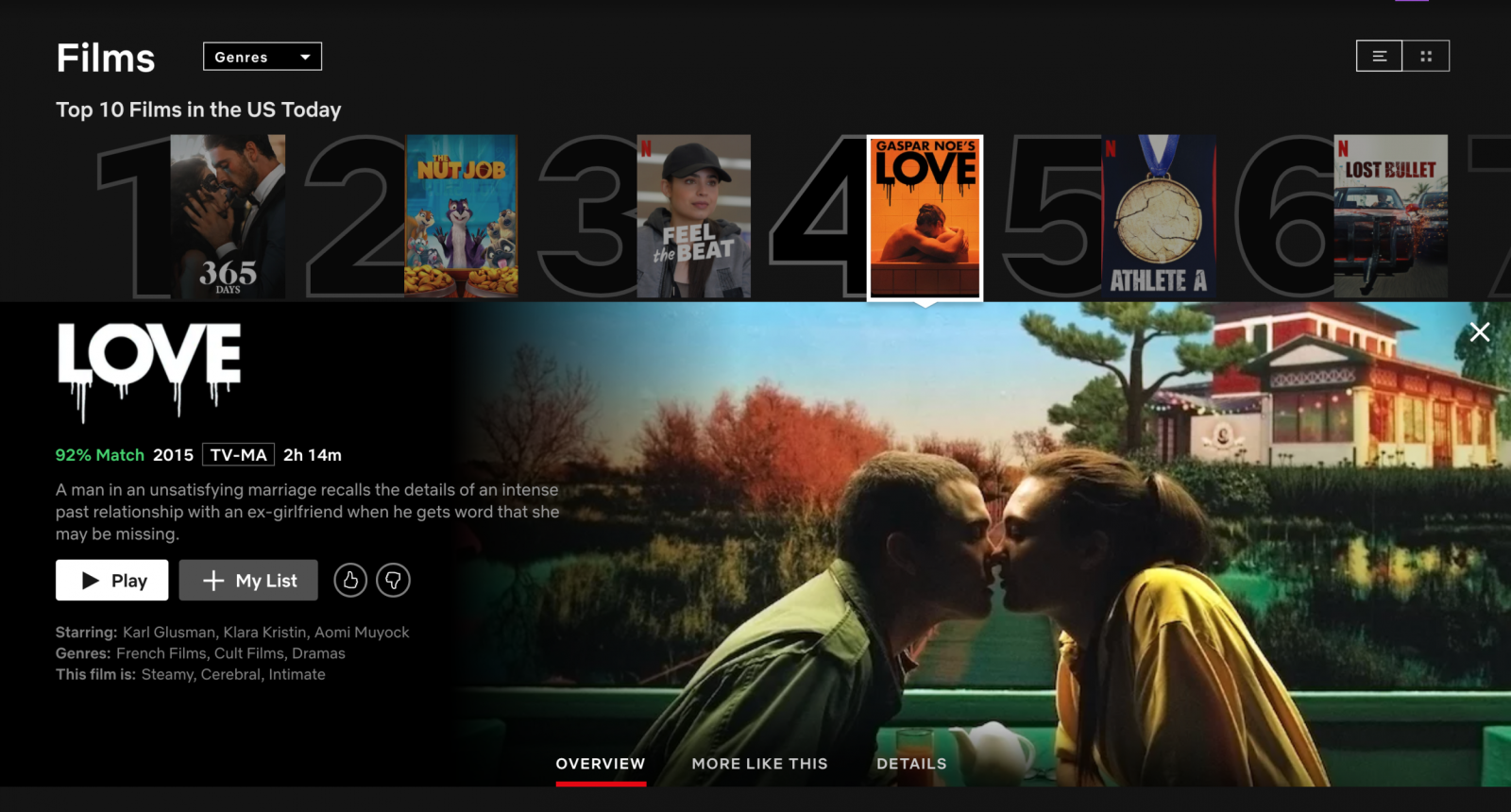Open Karl Glusman's cast link

coord(169,633)
